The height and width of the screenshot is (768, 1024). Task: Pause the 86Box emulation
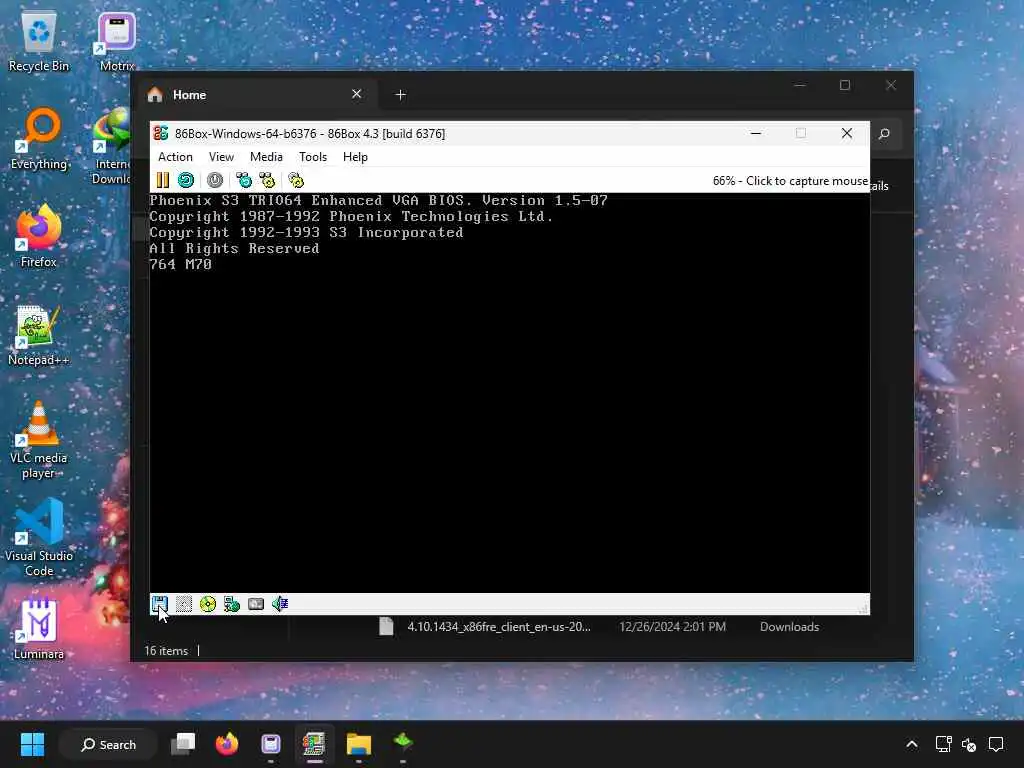coord(163,180)
